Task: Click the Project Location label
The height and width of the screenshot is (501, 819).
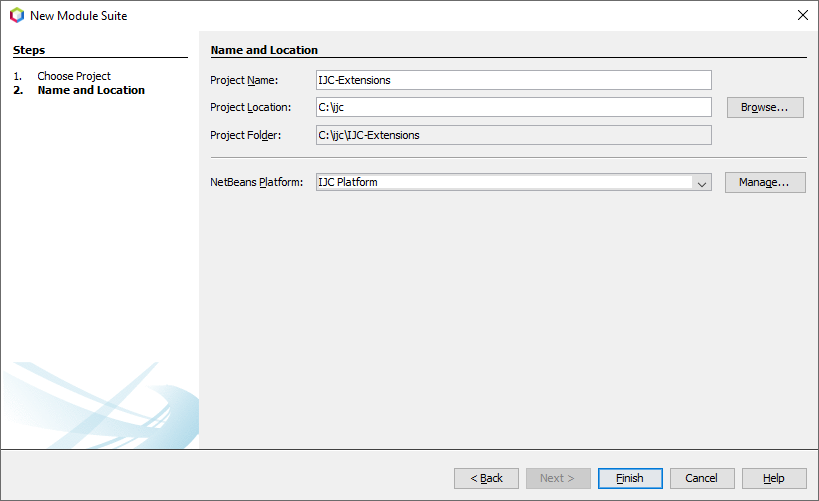Action: pos(250,107)
